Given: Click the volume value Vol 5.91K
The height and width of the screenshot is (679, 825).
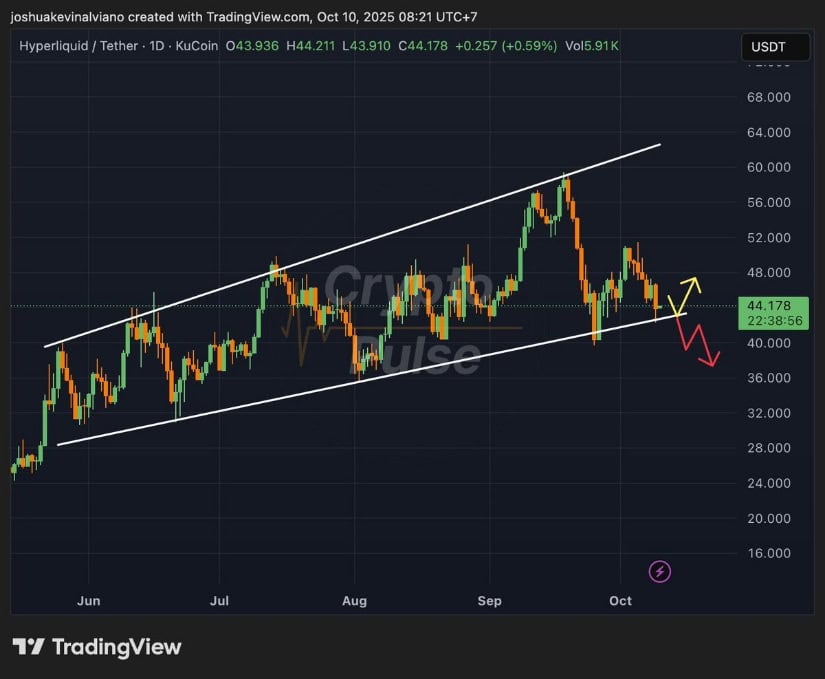Looking at the screenshot, I should coord(590,46).
